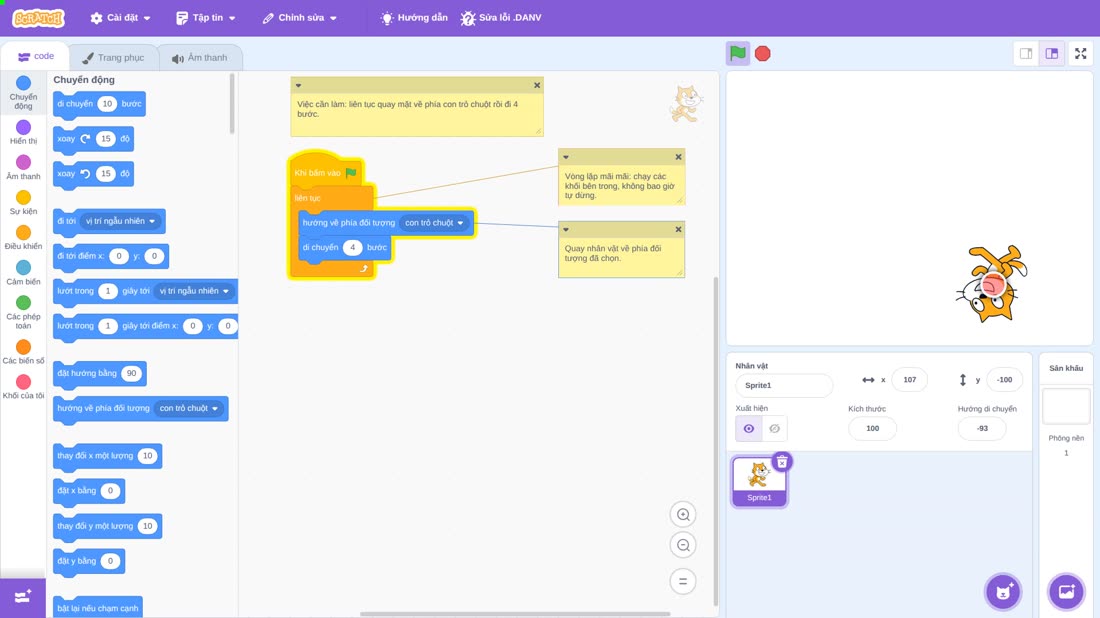Open the Điều khiển block category

coord(23,237)
